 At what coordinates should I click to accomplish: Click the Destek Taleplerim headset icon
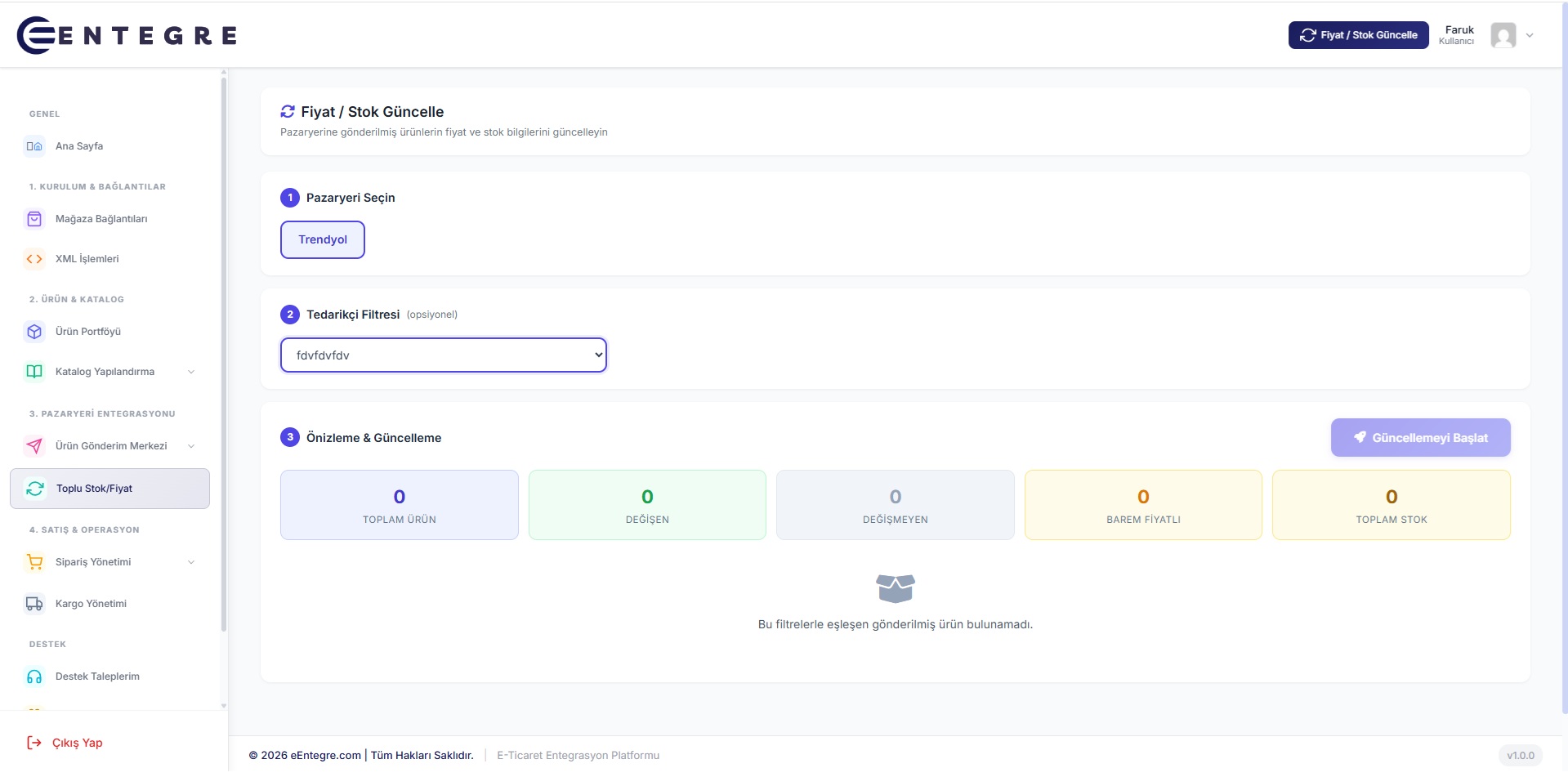34,677
